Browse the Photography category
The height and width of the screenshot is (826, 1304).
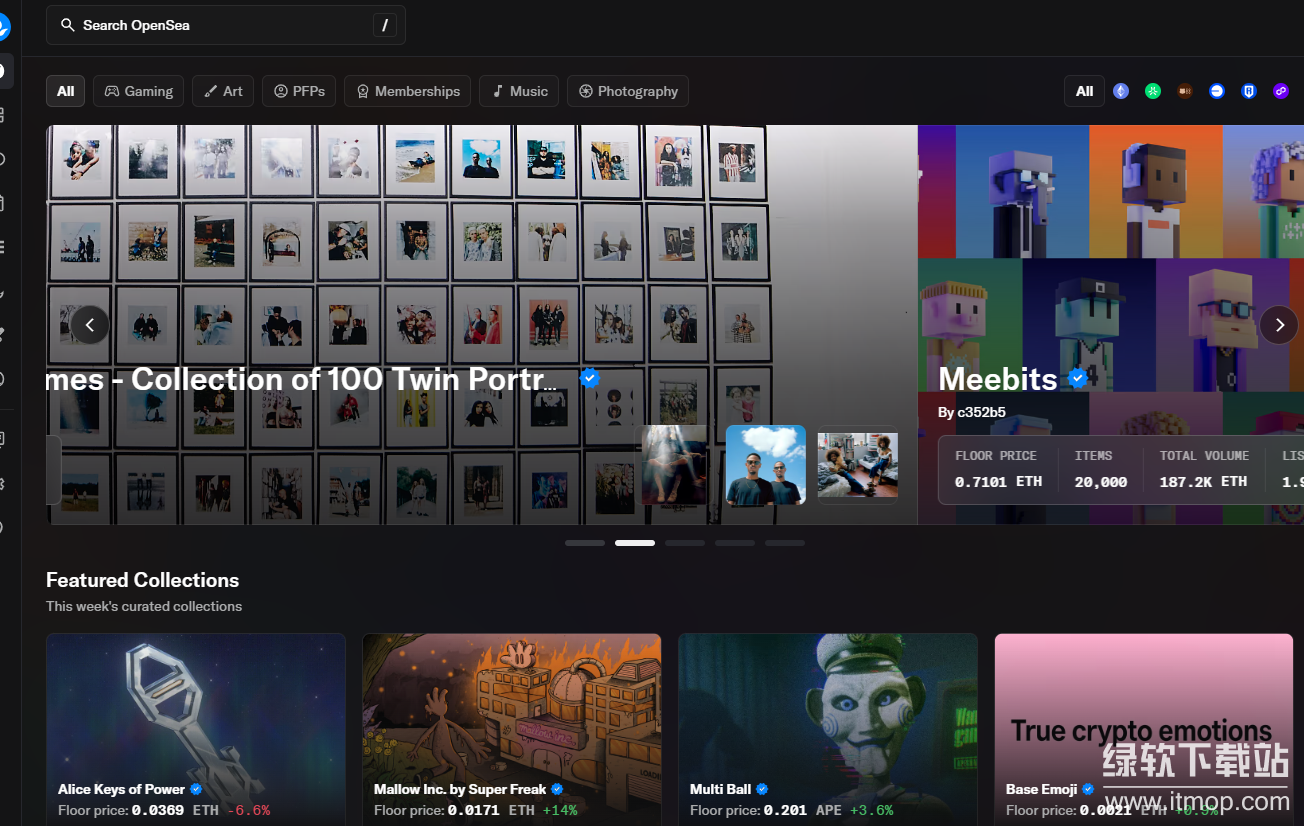[627, 91]
